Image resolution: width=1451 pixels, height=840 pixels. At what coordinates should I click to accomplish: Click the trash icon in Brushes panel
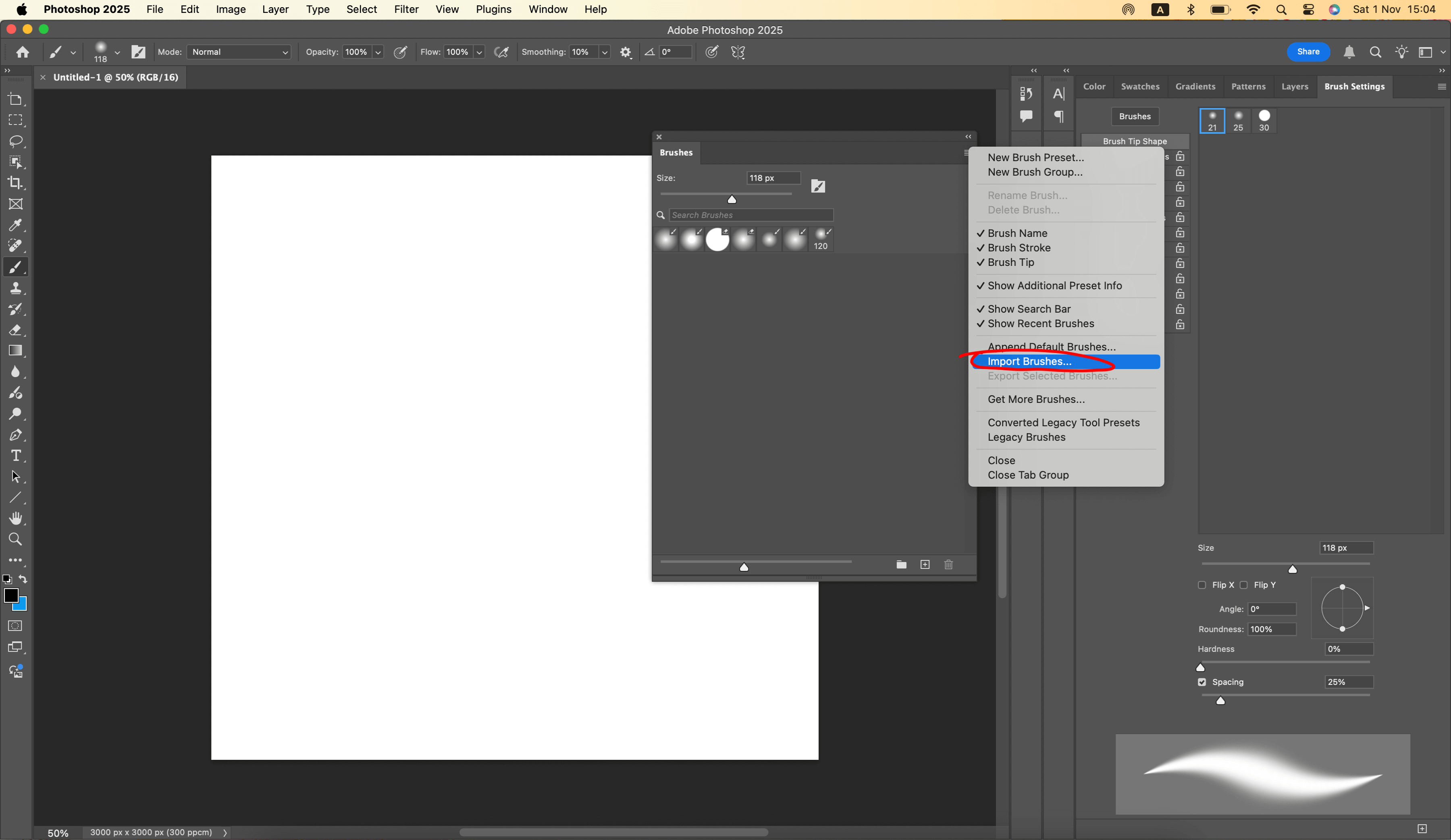[948, 564]
